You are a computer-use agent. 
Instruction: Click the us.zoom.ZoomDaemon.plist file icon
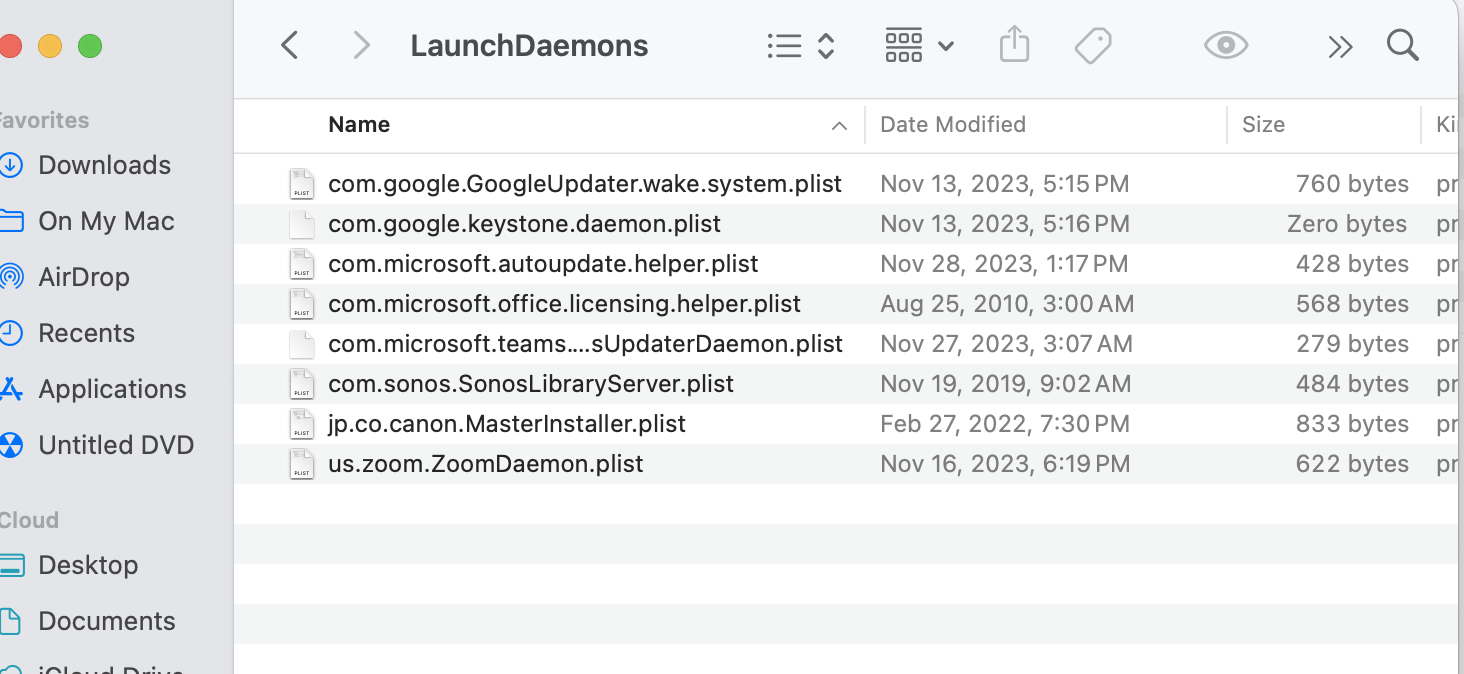[x=302, y=464]
